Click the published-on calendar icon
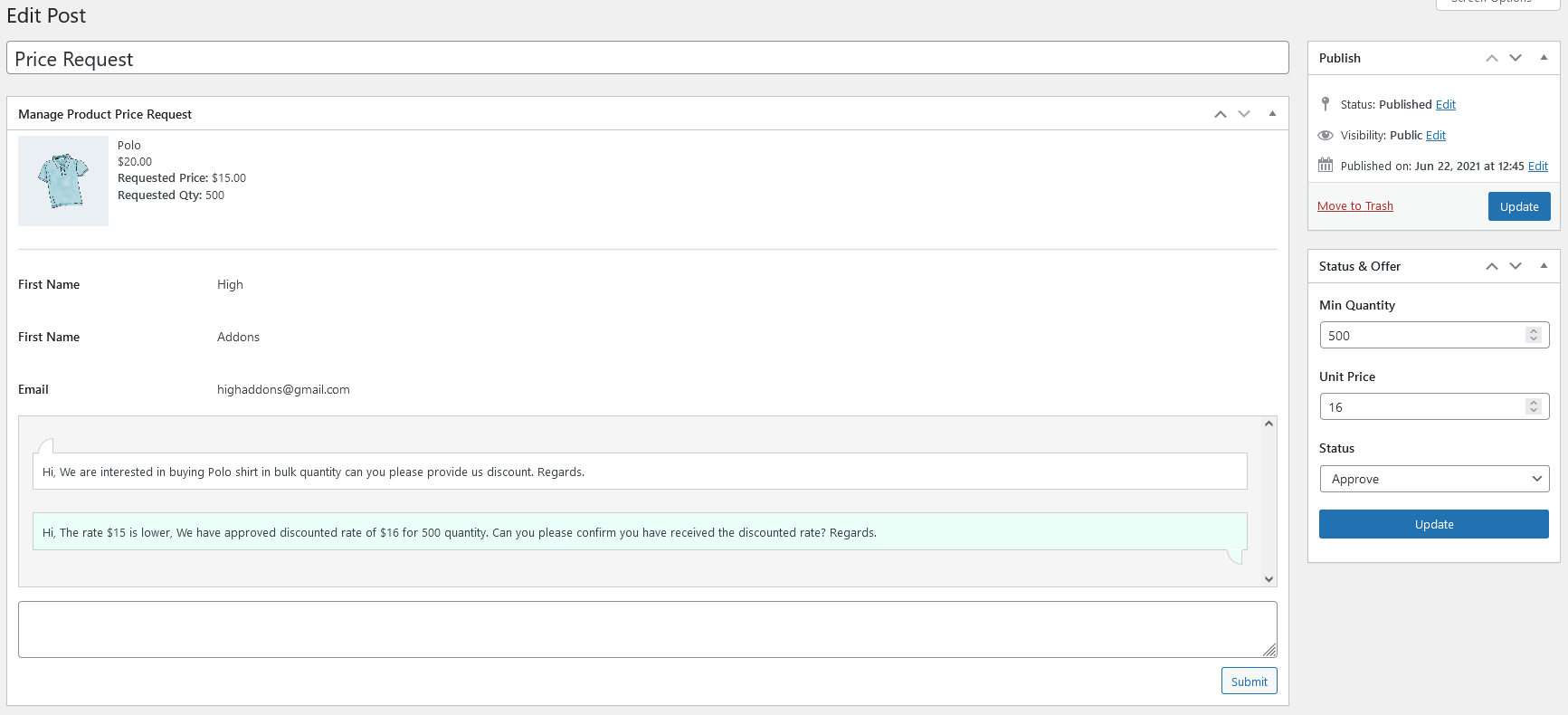Image resolution: width=1568 pixels, height=715 pixels. coord(1326,165)
